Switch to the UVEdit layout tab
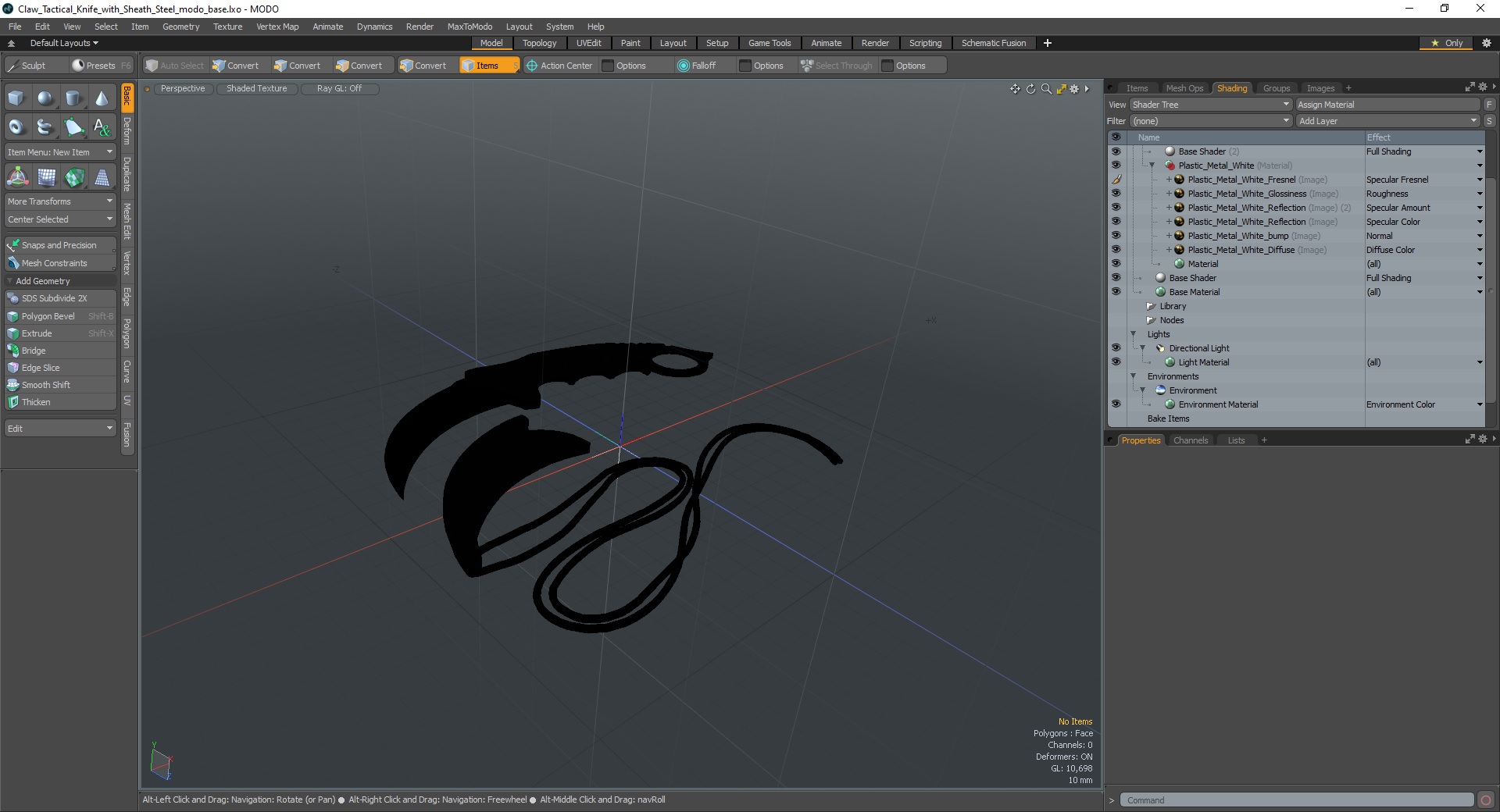Screen dimensions: 1500x812 coord(588,43)
